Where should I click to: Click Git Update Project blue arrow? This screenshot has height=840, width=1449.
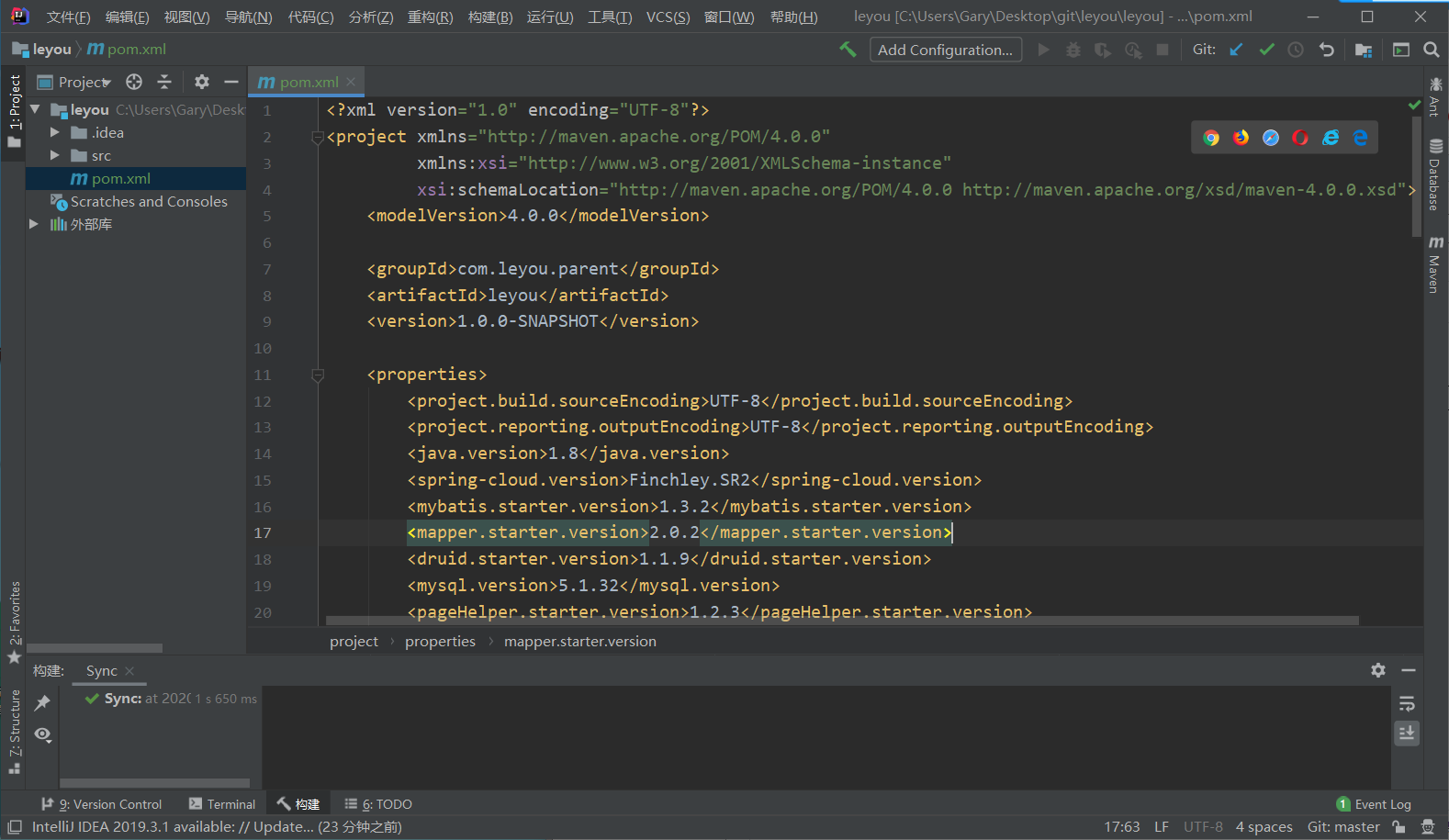click(x=1236, y=50)
